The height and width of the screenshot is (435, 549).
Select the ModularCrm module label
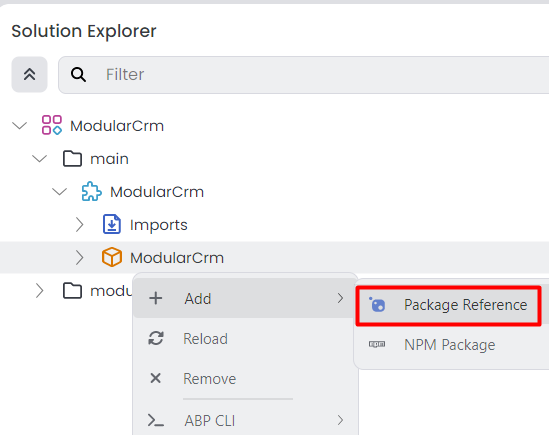coord(157,192)
